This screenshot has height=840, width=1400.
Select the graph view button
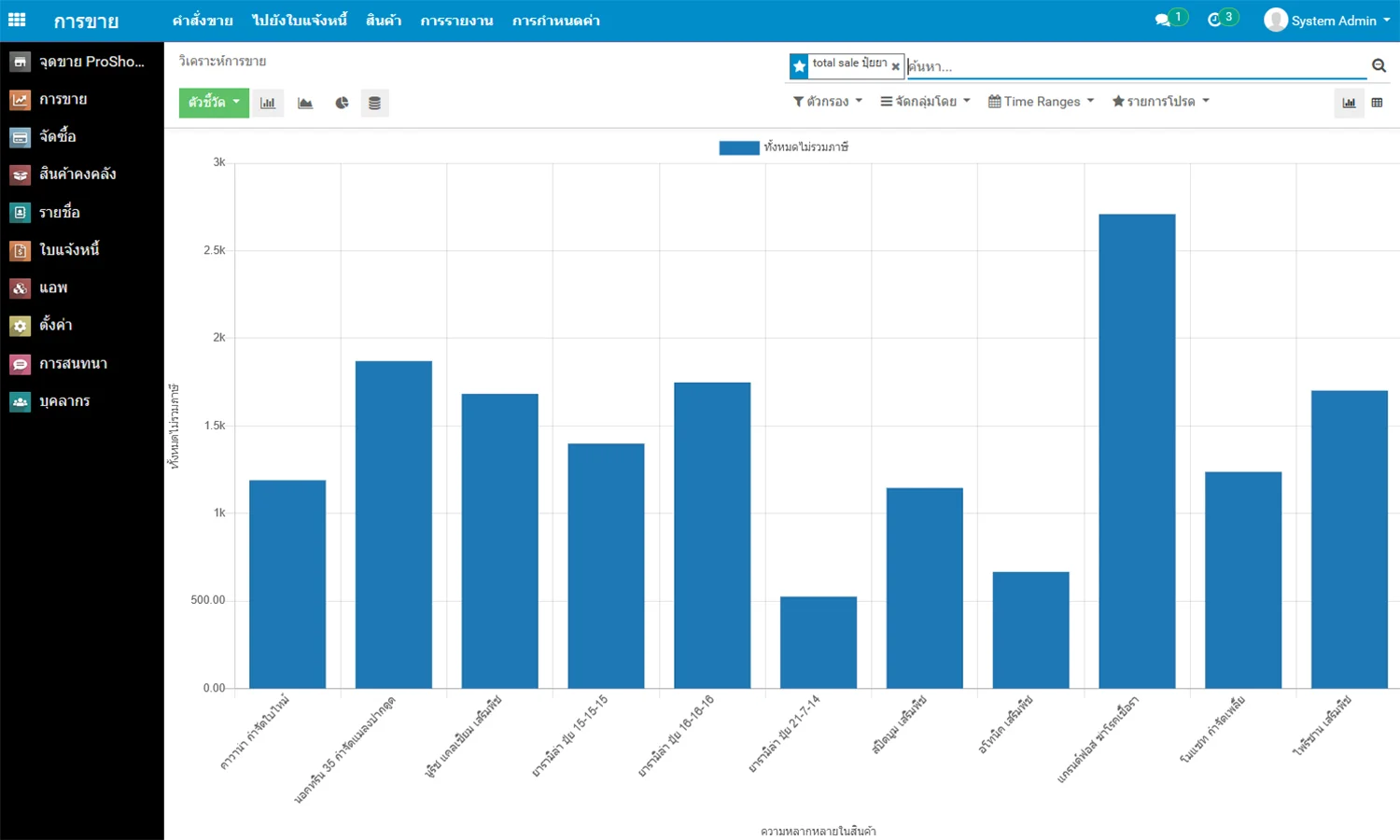coord(1349,103)
